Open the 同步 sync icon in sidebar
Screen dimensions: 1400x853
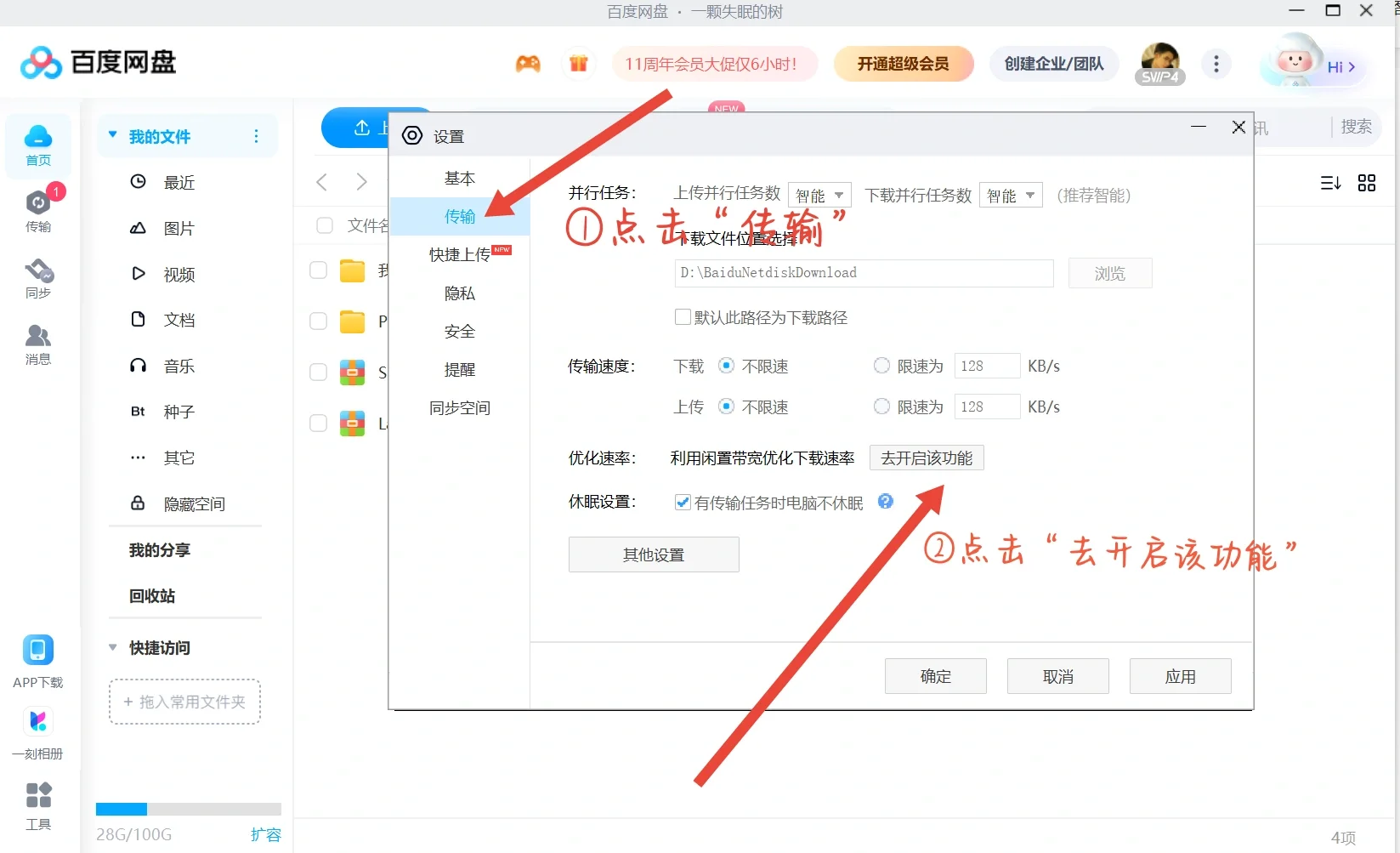click(x=37, y=276)
